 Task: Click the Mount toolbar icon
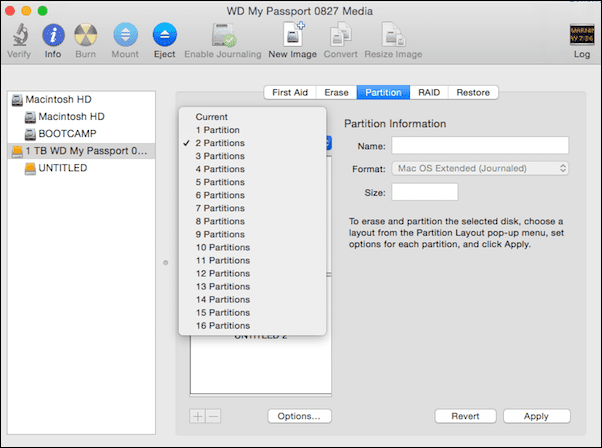coord(125,35)
